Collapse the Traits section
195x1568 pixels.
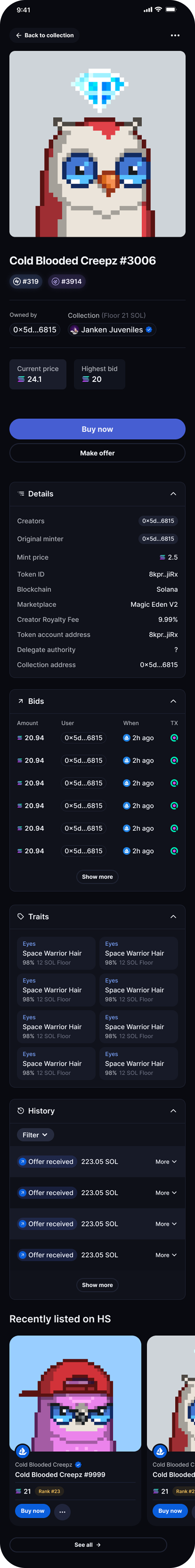(x=173, y=917)
